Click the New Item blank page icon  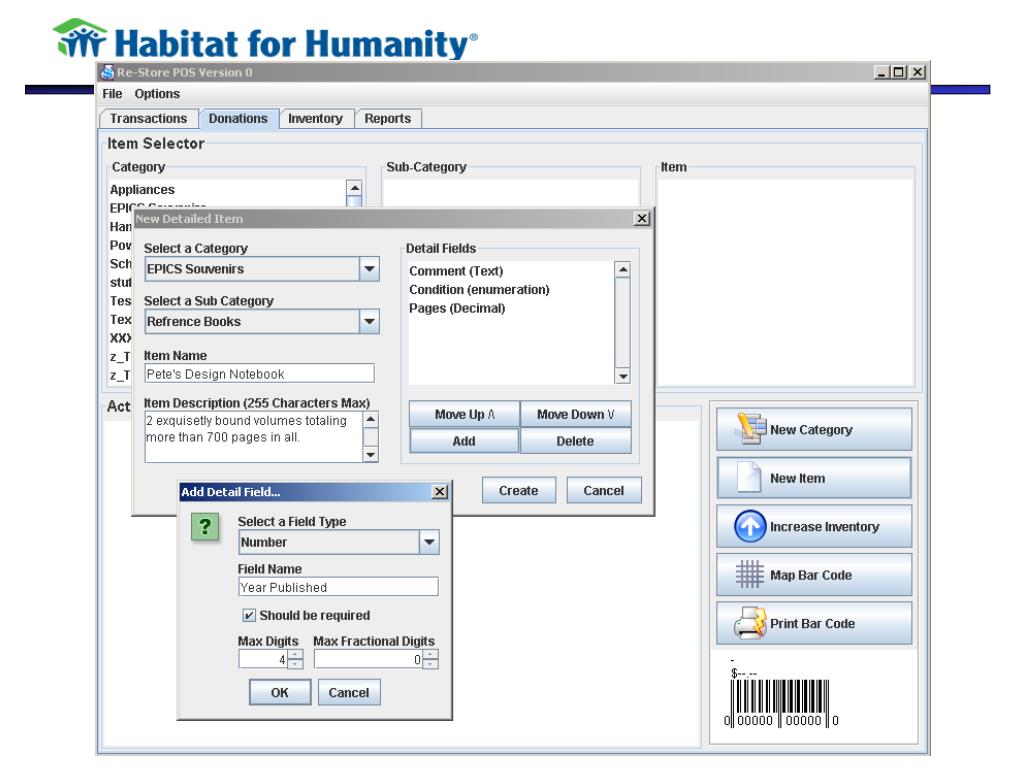tap(748, 477)
